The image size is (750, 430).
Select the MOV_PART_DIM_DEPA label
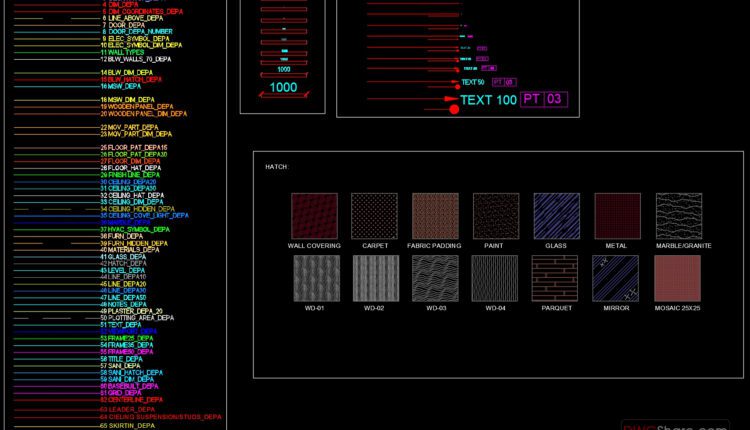tap(140, 134)
